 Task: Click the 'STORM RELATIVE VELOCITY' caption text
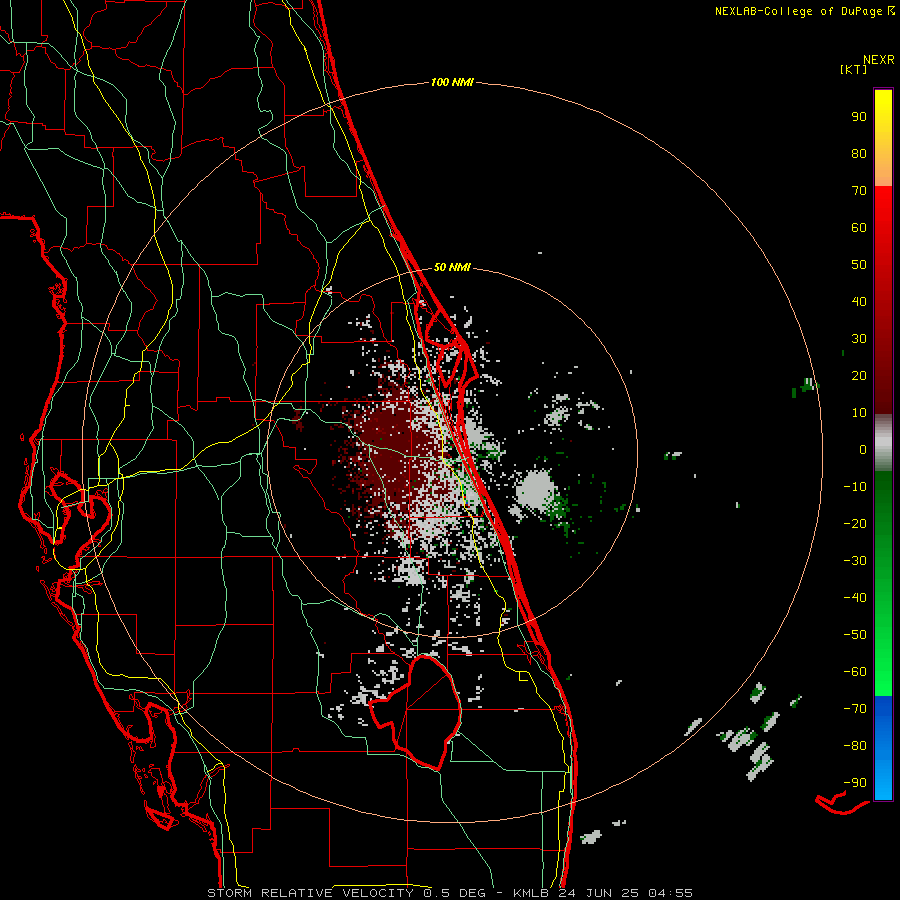[x=310, y=893]
